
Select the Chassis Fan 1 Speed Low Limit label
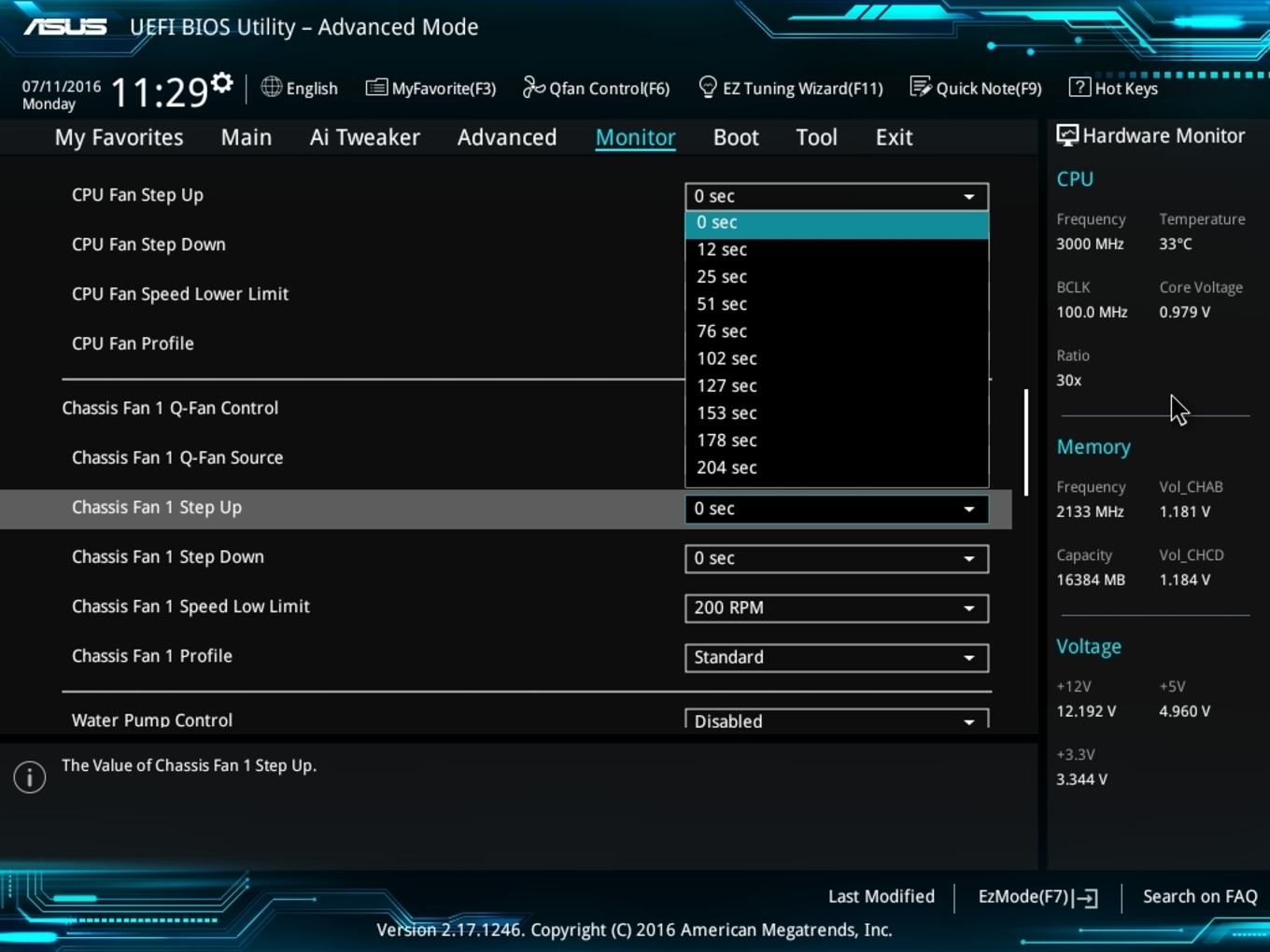tap(190, 606)
